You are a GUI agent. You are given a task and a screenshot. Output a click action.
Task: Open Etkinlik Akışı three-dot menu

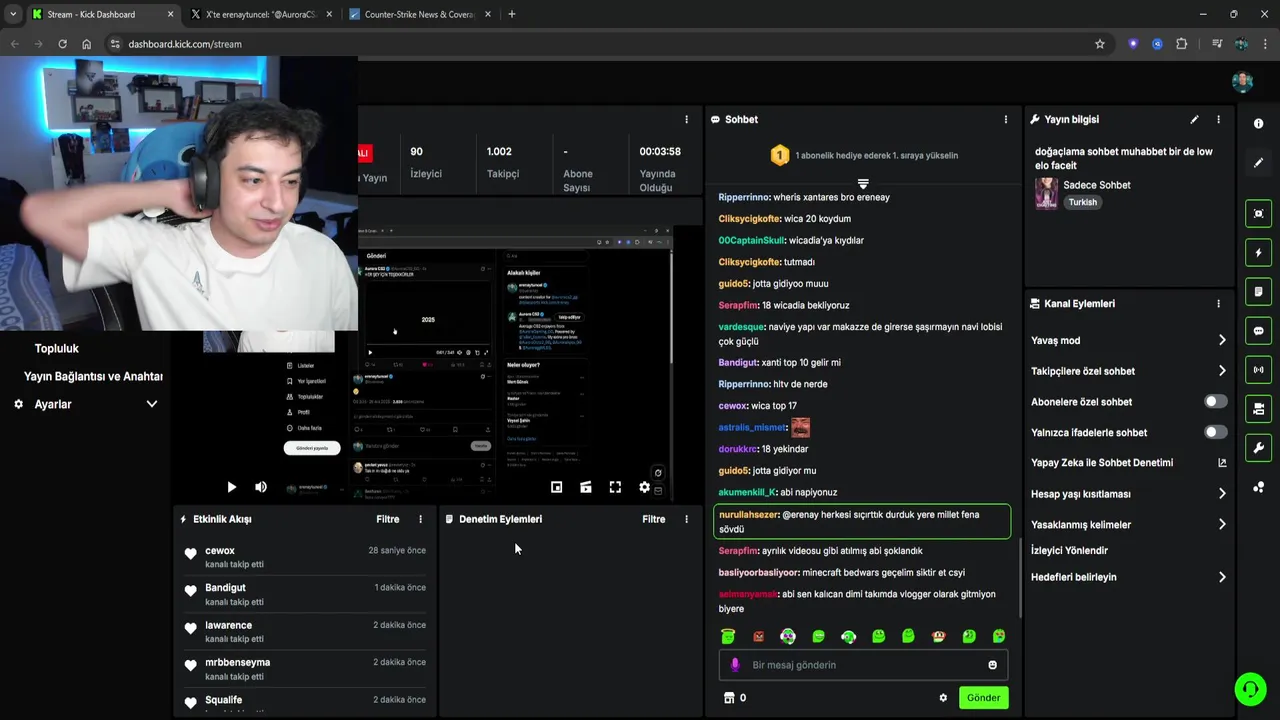pos(420,519)
